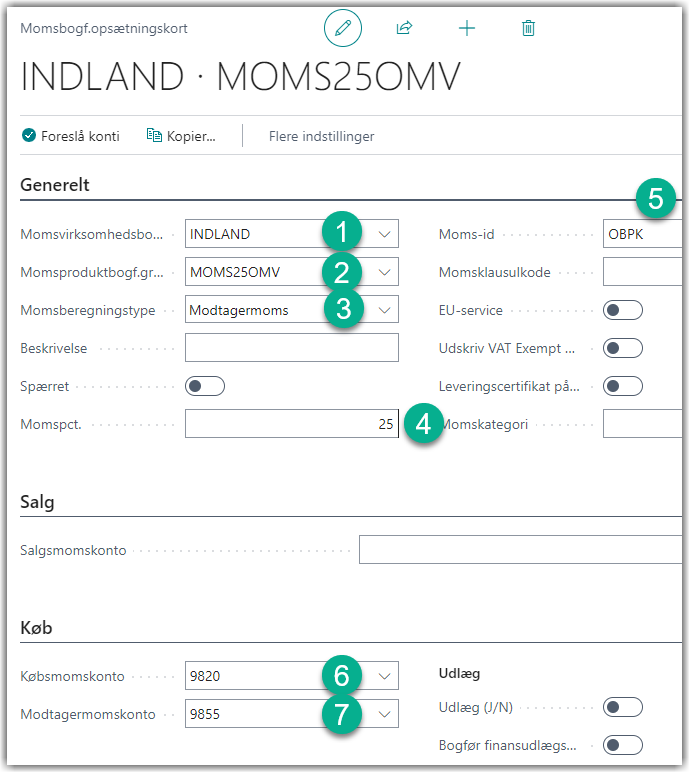Open Momsvirksomhedsbogf. dropdown arrow for INDLAND
Image resolution: width=690 pixels, height=773 pixels.
[384, 234]
